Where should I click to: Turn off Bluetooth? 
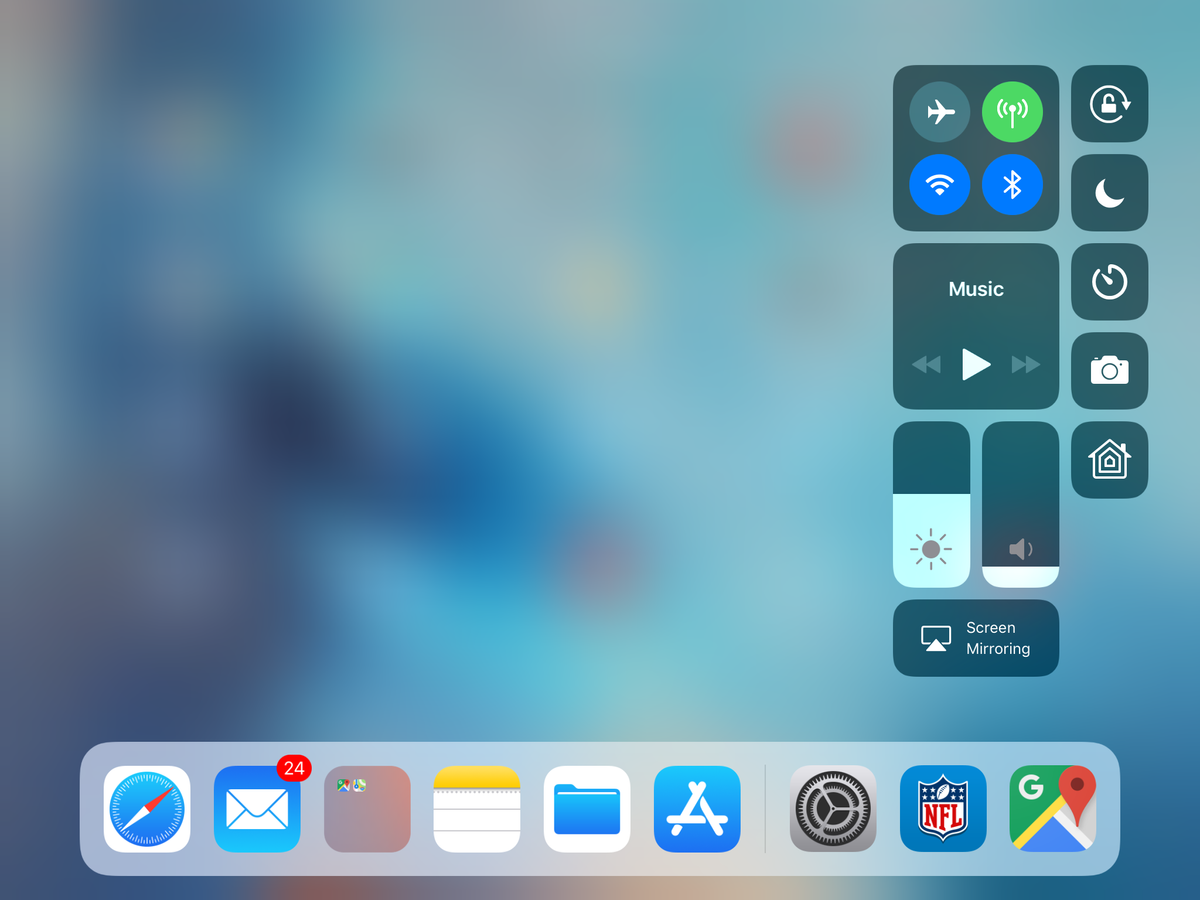click(1012, 185)
